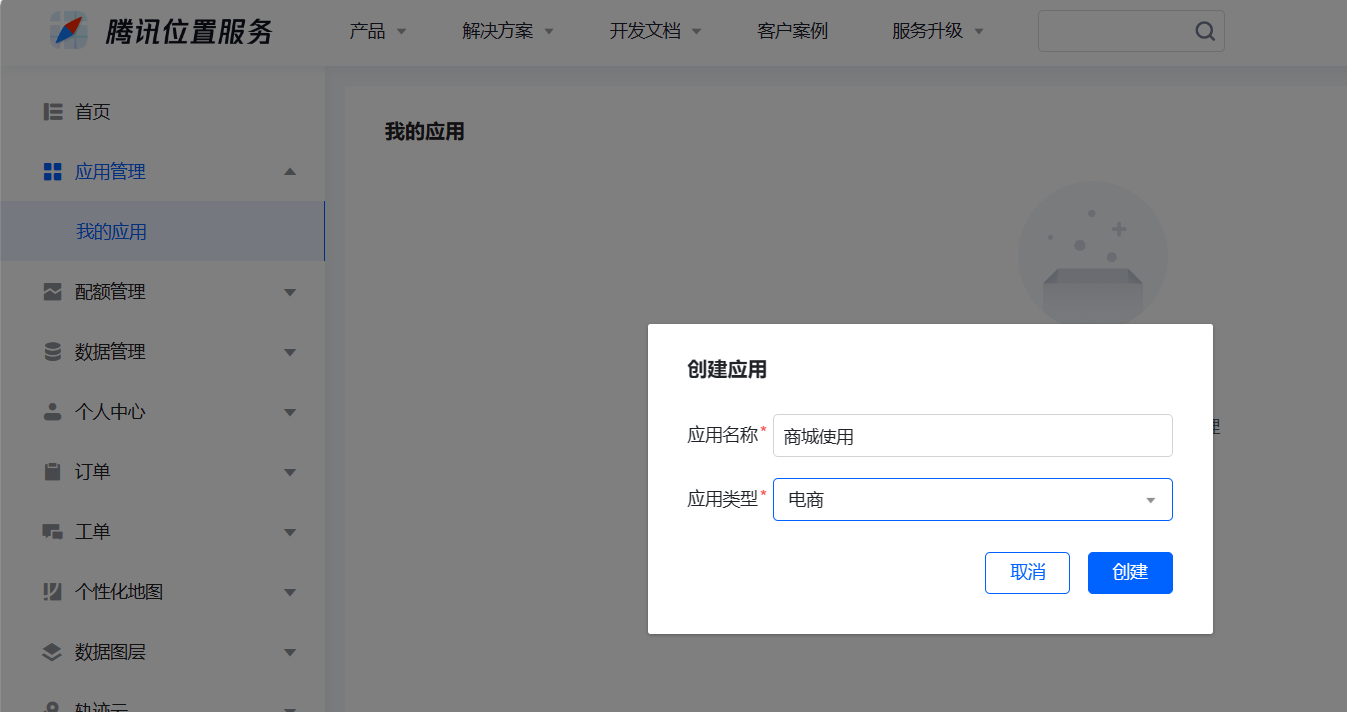Click the Tencent Location Service compass logo
This screenshot has height=712, width=1347.
tap(70, 30)
